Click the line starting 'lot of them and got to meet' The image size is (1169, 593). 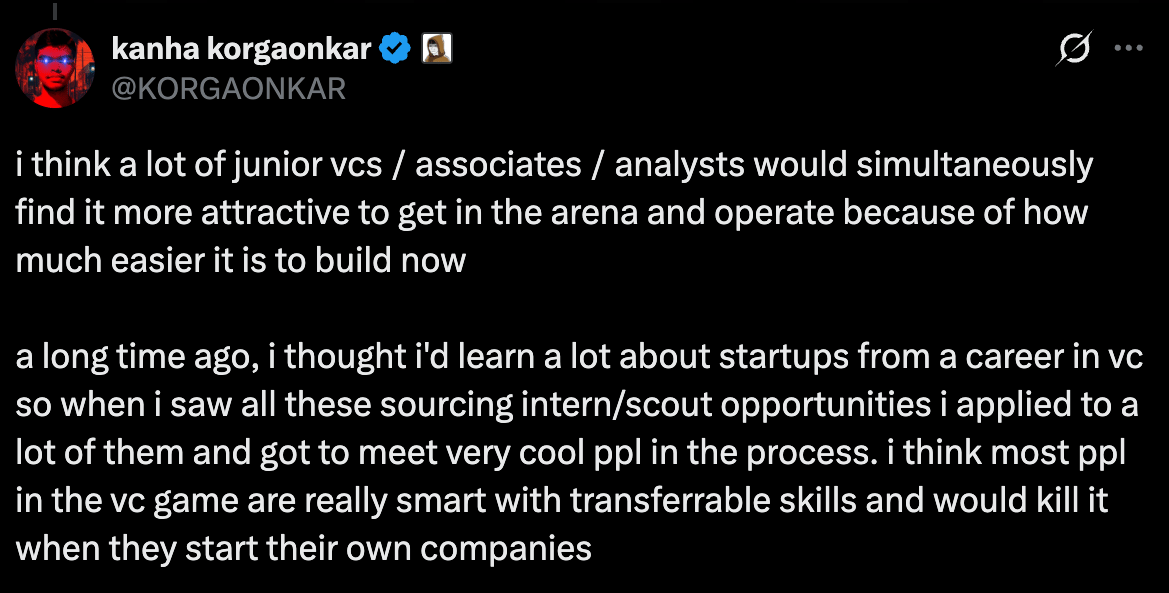pos(570,453)
